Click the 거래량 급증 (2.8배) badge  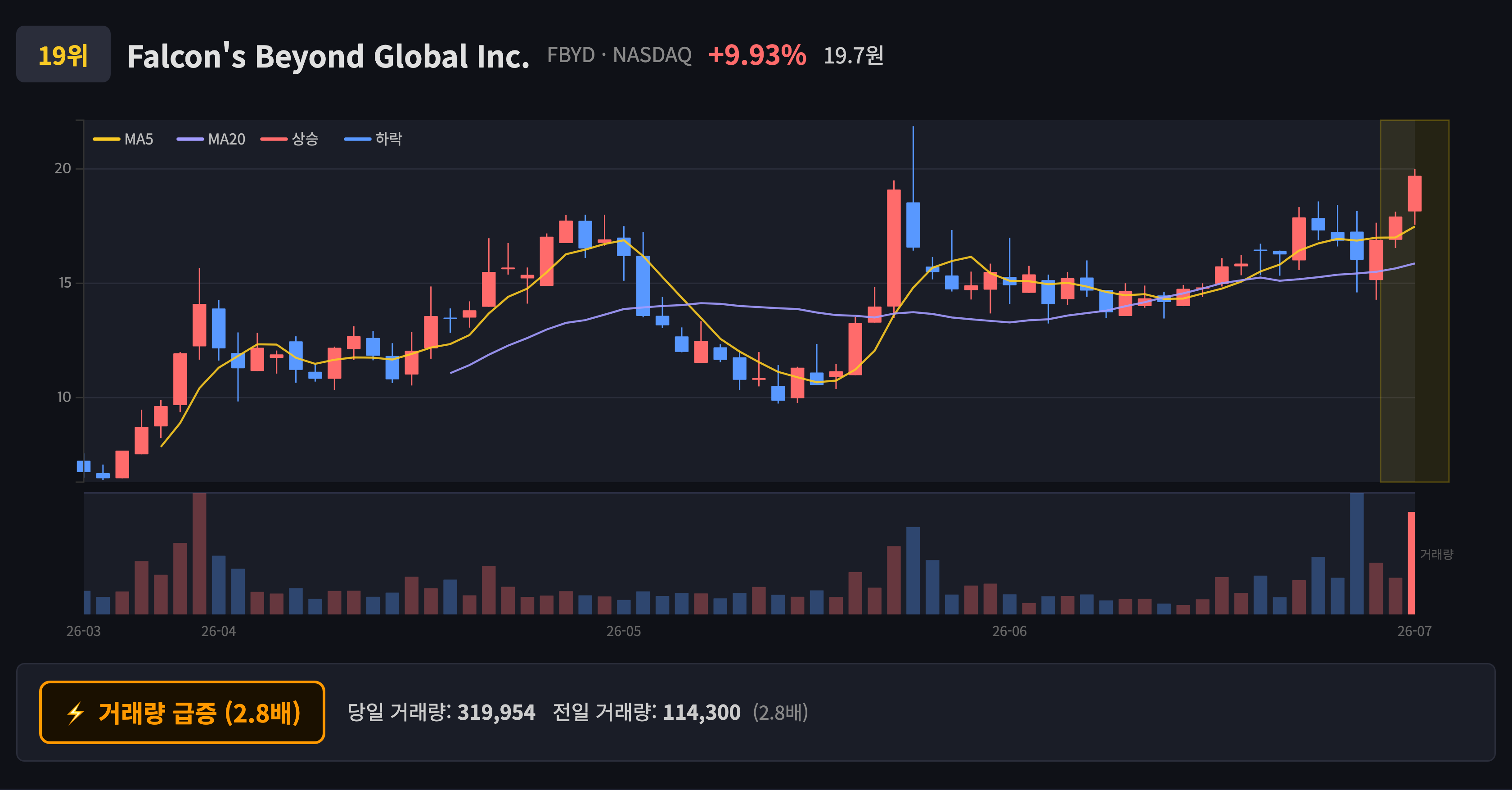click(x=182, y=713)
